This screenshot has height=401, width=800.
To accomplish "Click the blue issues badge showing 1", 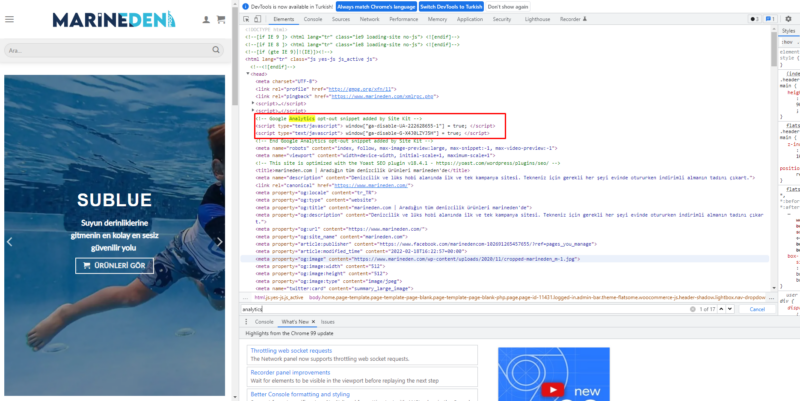I will point(770,19).
